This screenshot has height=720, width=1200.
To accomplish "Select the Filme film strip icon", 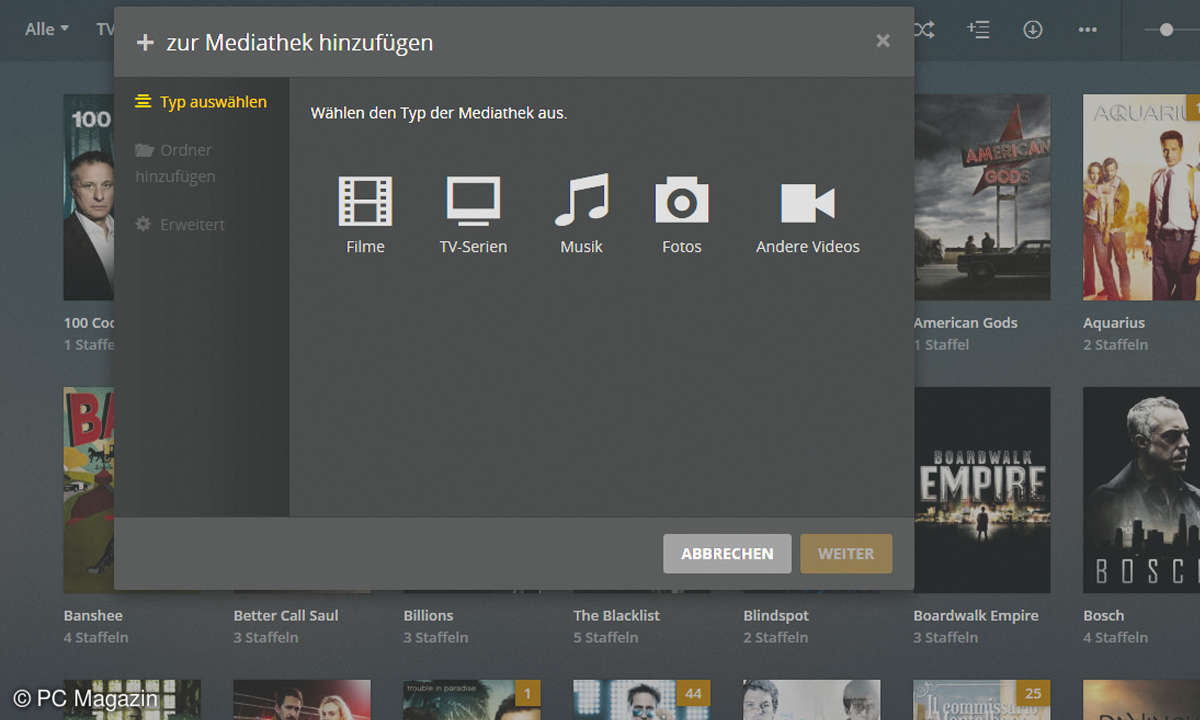I will [x=365, y=201].
